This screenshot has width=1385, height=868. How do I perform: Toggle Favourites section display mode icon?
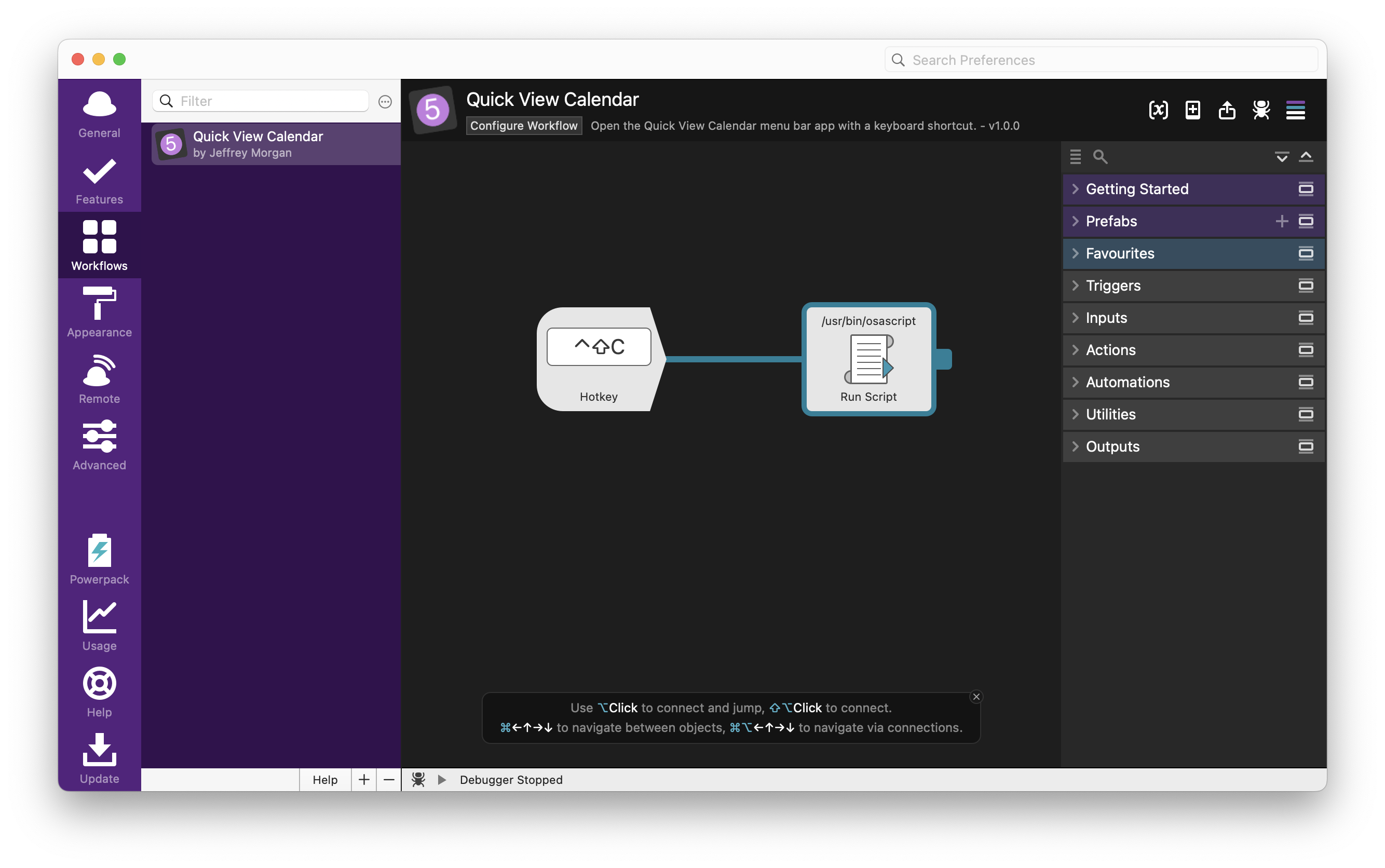[1306, 253]
